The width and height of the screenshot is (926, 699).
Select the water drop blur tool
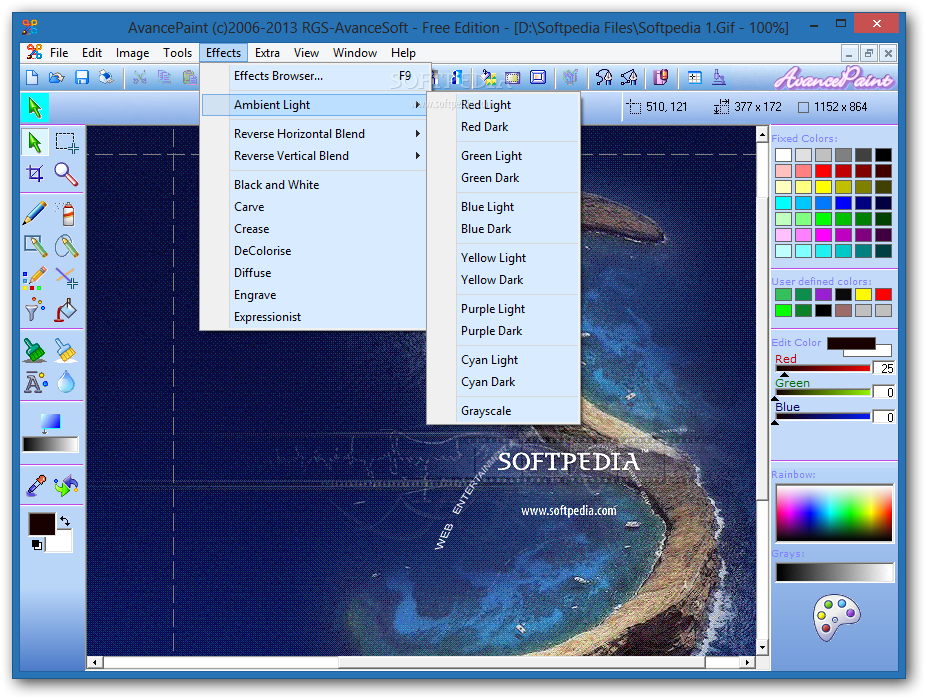click(66, 383)
